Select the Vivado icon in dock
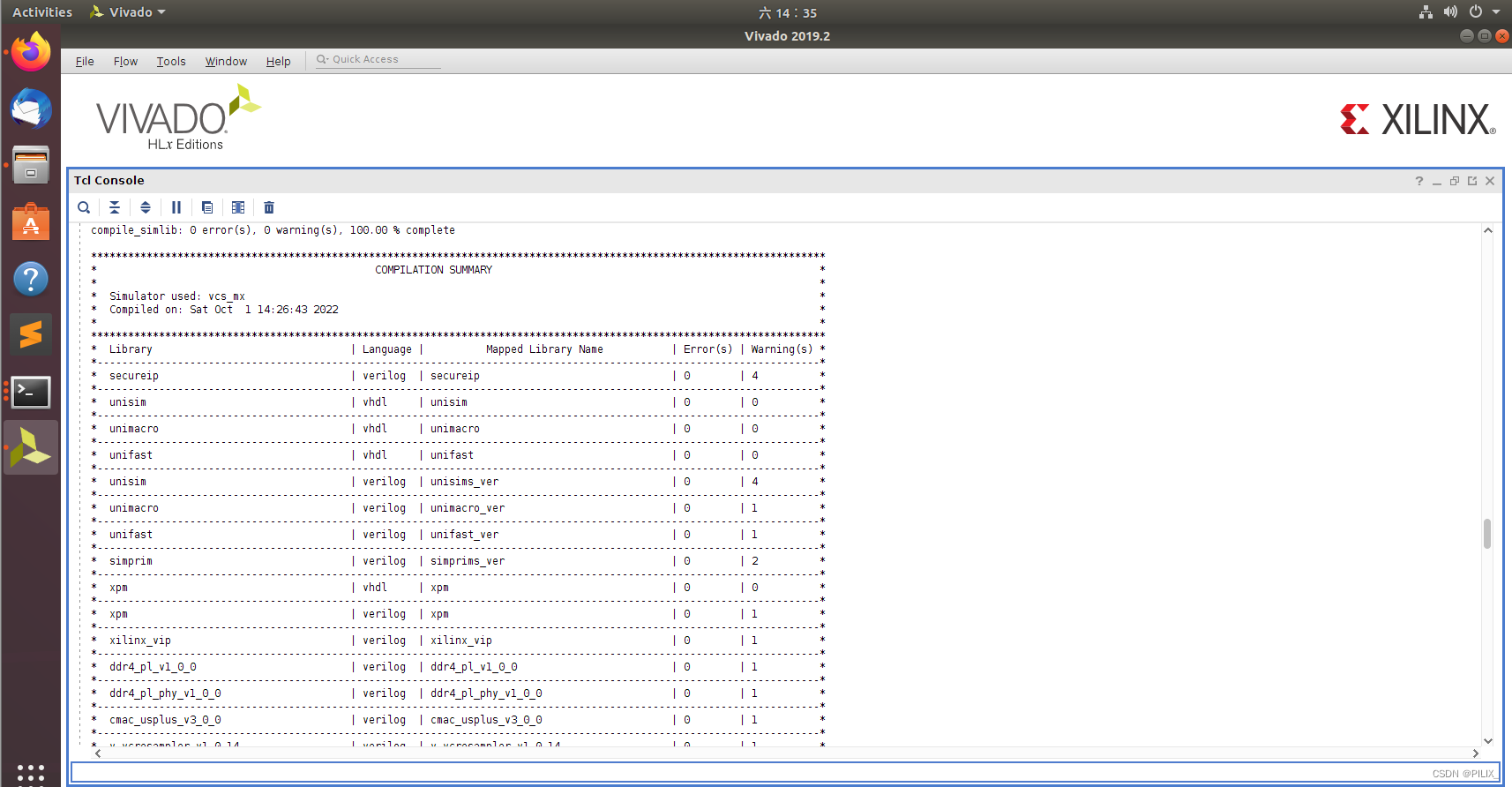This screenshot has height=787, width=1512. [31, 447]
